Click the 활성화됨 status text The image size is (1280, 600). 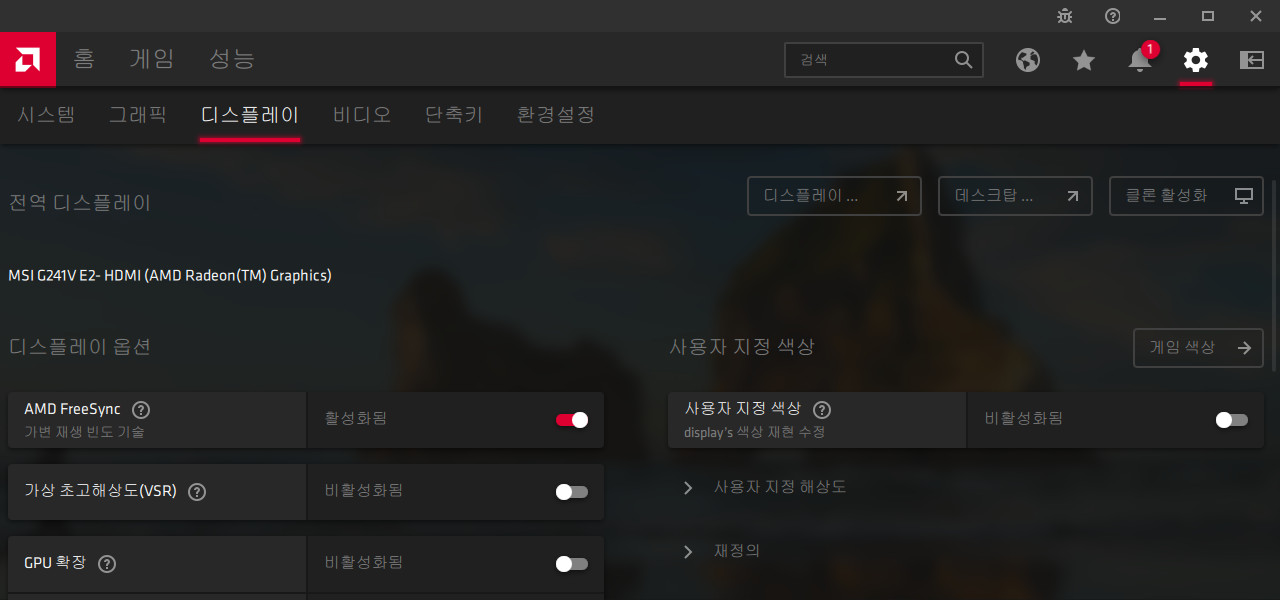pyautogui.click(x=356, y=418)
